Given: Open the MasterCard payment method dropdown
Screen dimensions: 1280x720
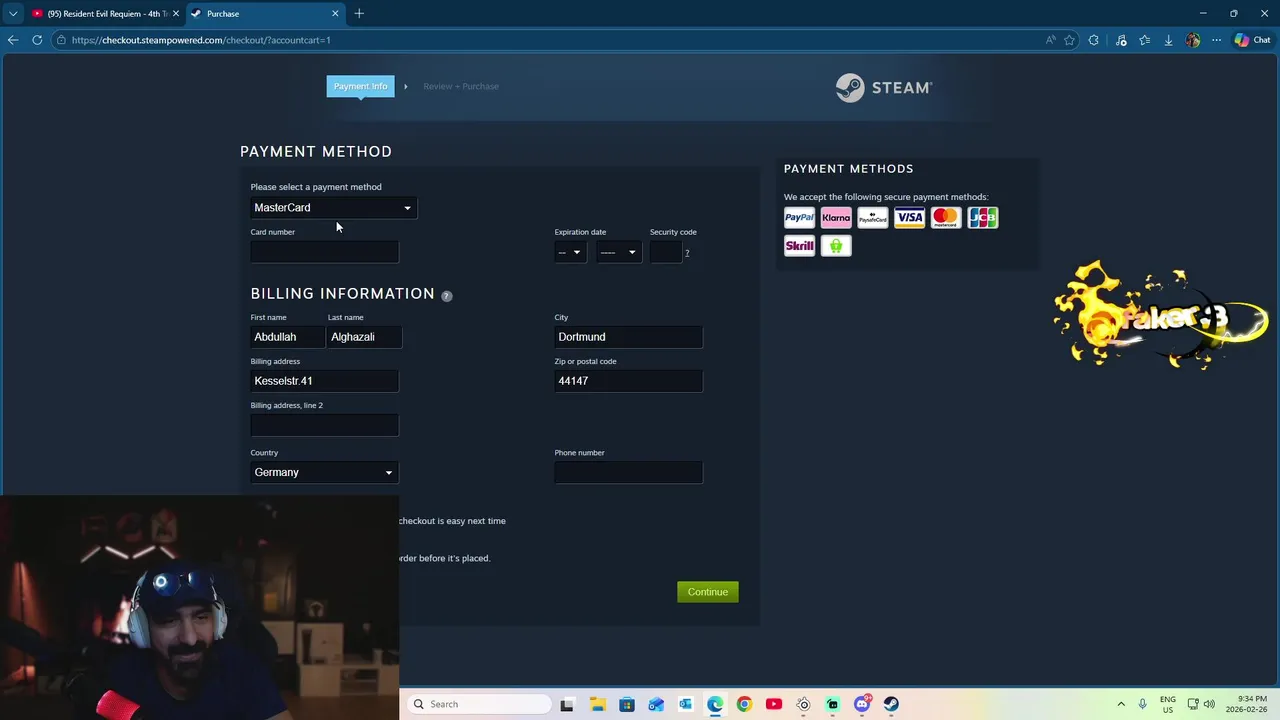Looking at the screenshot, I should pyautogui.click(x=333, y=208).
